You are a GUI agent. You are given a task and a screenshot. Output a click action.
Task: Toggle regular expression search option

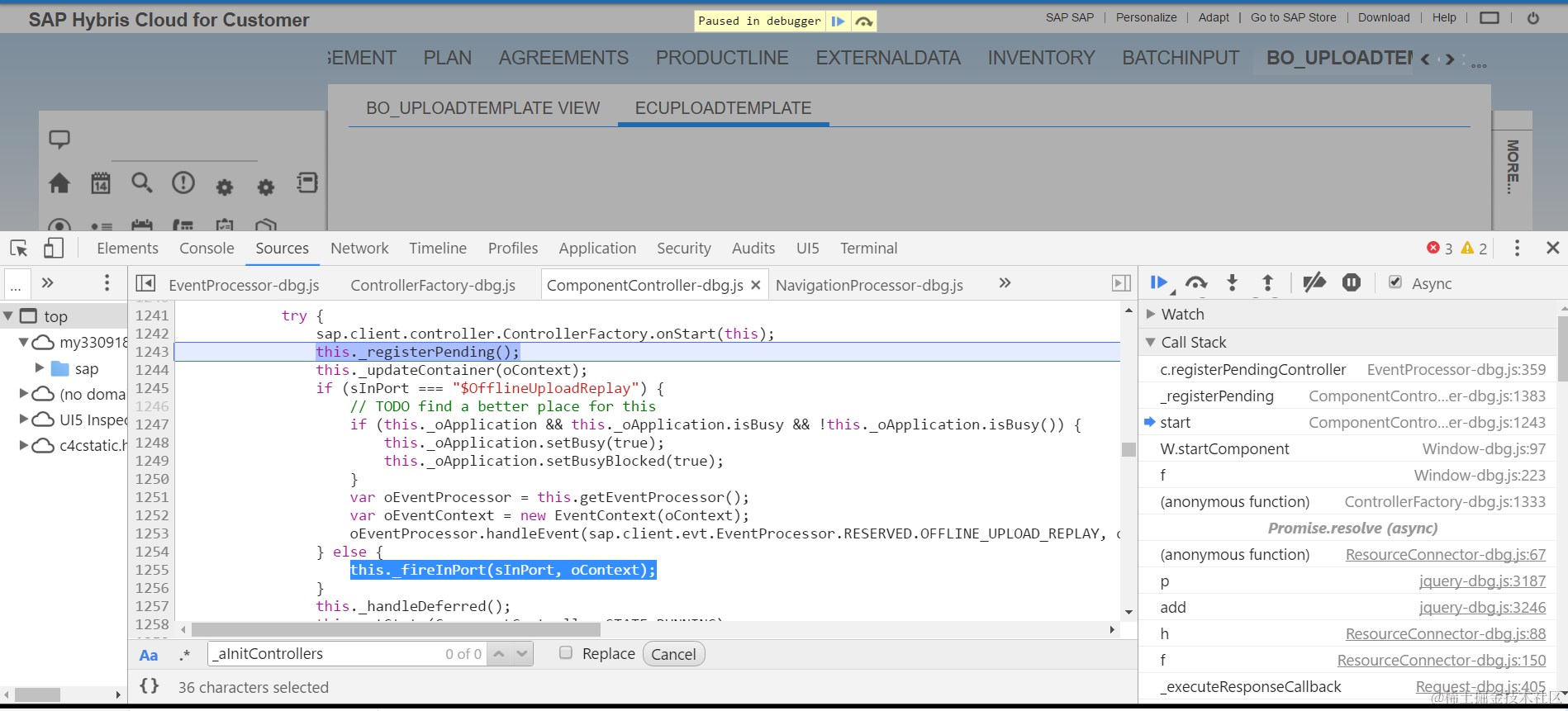point(185,655)
